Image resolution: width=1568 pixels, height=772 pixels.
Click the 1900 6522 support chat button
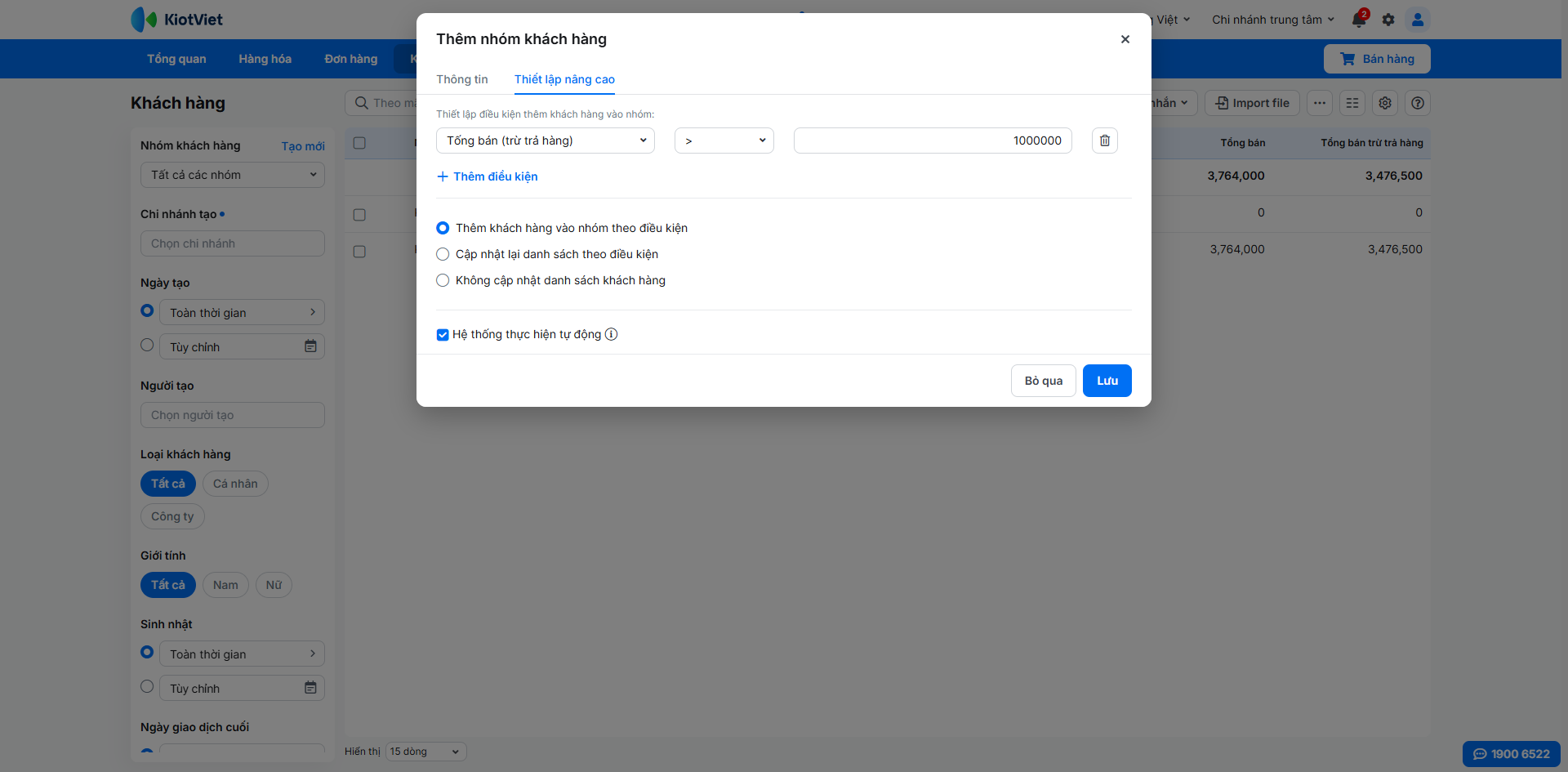pyautogui.click(x=1511, y=754)
